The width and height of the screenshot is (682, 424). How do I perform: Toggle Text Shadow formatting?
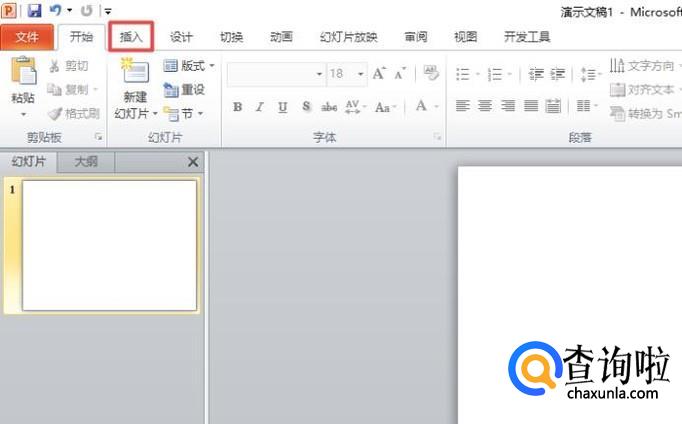pyautogui.click(x=306, y=107)
